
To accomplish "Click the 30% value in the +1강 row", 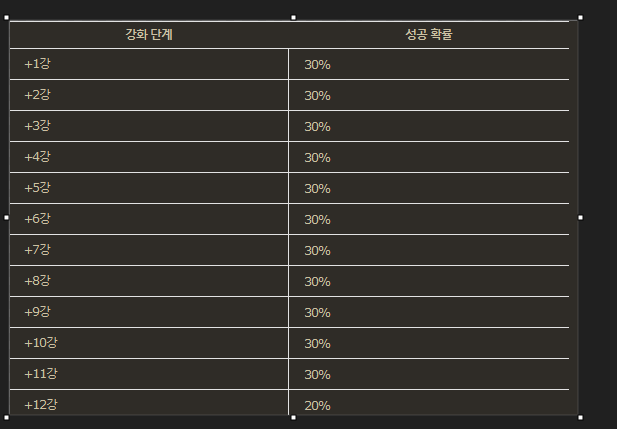I will (317, 65).
